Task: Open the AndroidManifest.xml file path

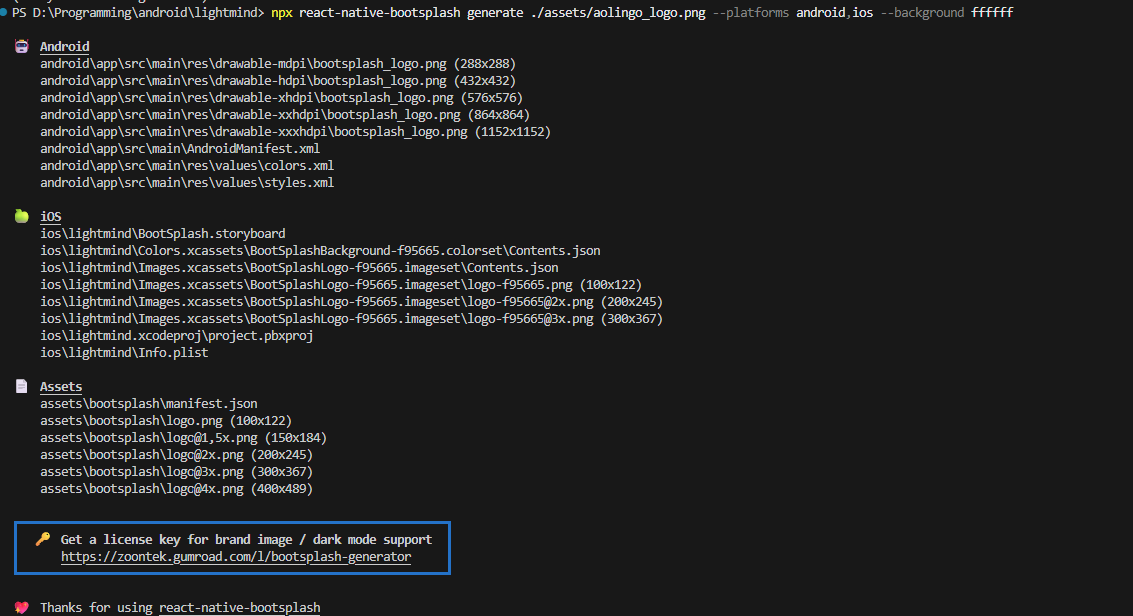Action: coord(180,148)
